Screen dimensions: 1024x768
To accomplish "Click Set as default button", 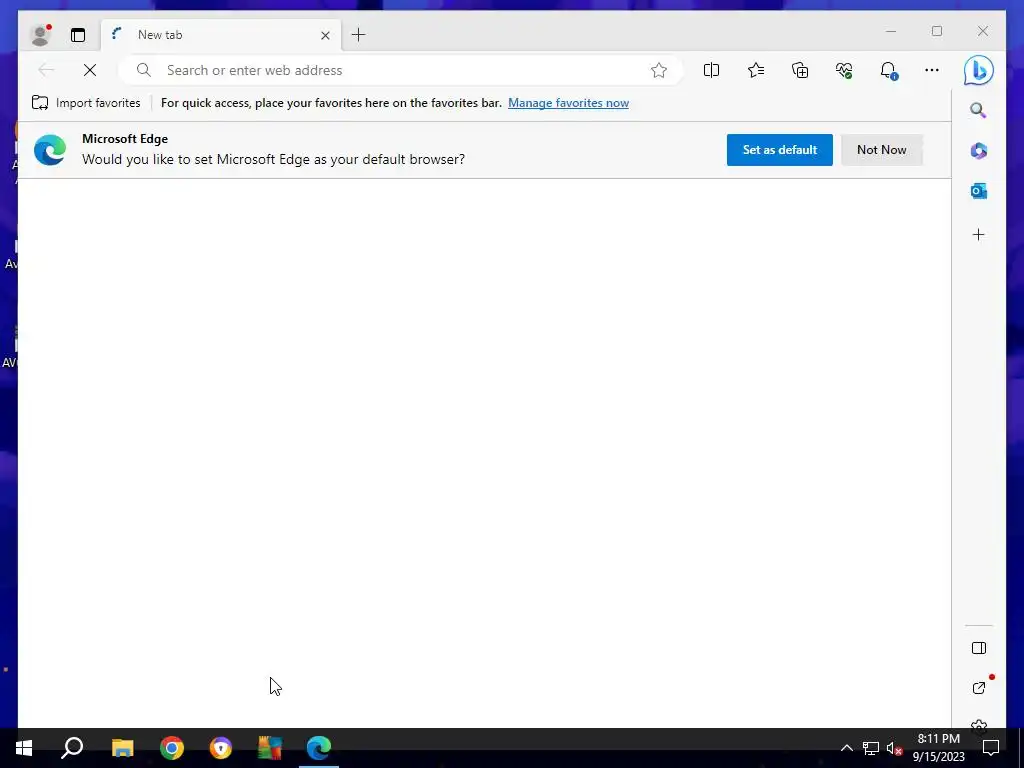I will [x=779, y=150].
